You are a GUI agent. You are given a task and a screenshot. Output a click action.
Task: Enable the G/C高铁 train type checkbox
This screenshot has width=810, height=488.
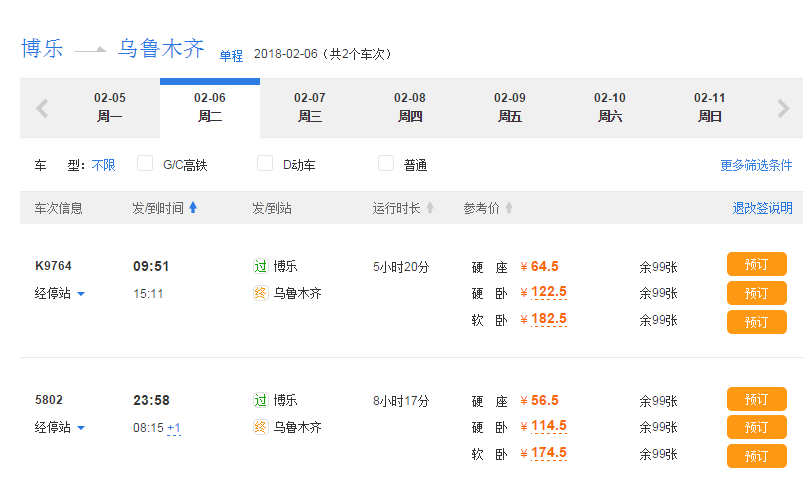coord(145,164)
